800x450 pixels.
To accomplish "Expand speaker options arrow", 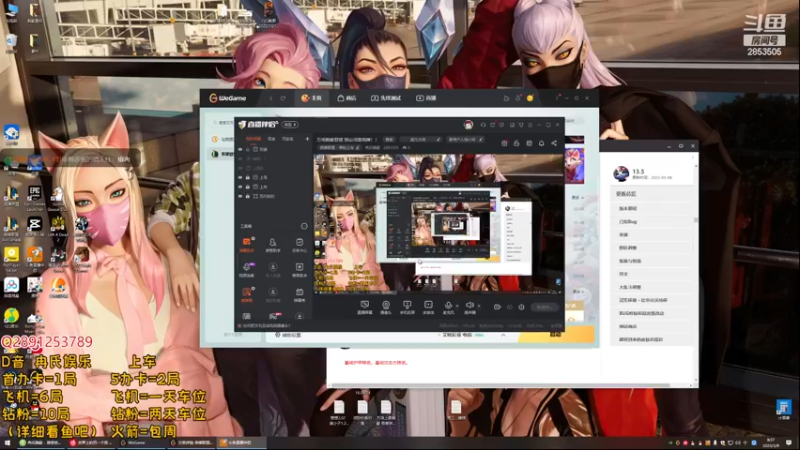I will 479,306.
